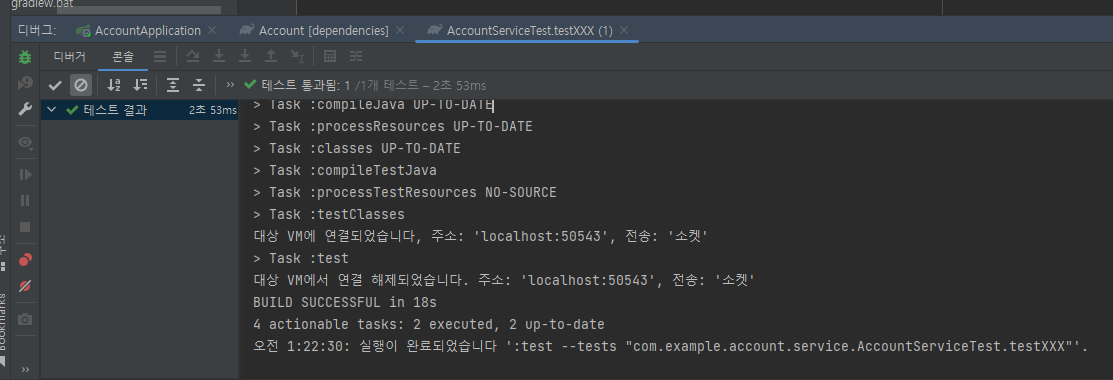The width and height of the screenshot is (1113, 380).
Task: Click the camera thread dump icon
Action: pos(25,320)
